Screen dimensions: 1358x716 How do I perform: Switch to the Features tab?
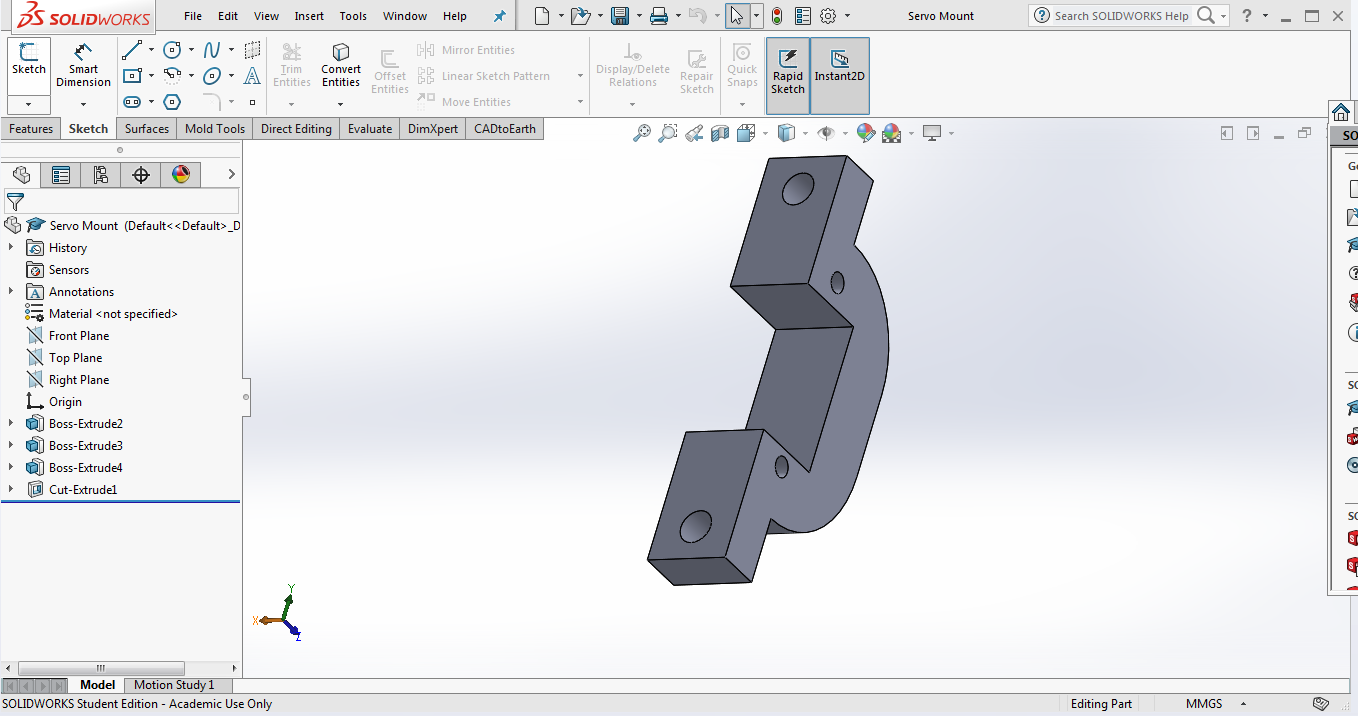(x=31, y=129)
